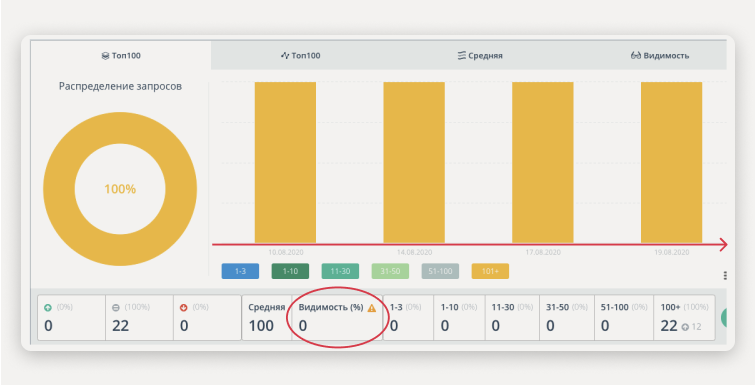Viewport: 756px width, 385px height.
Task: Toggle the 11-30 legend filter
Action: [x=340, y=271]
